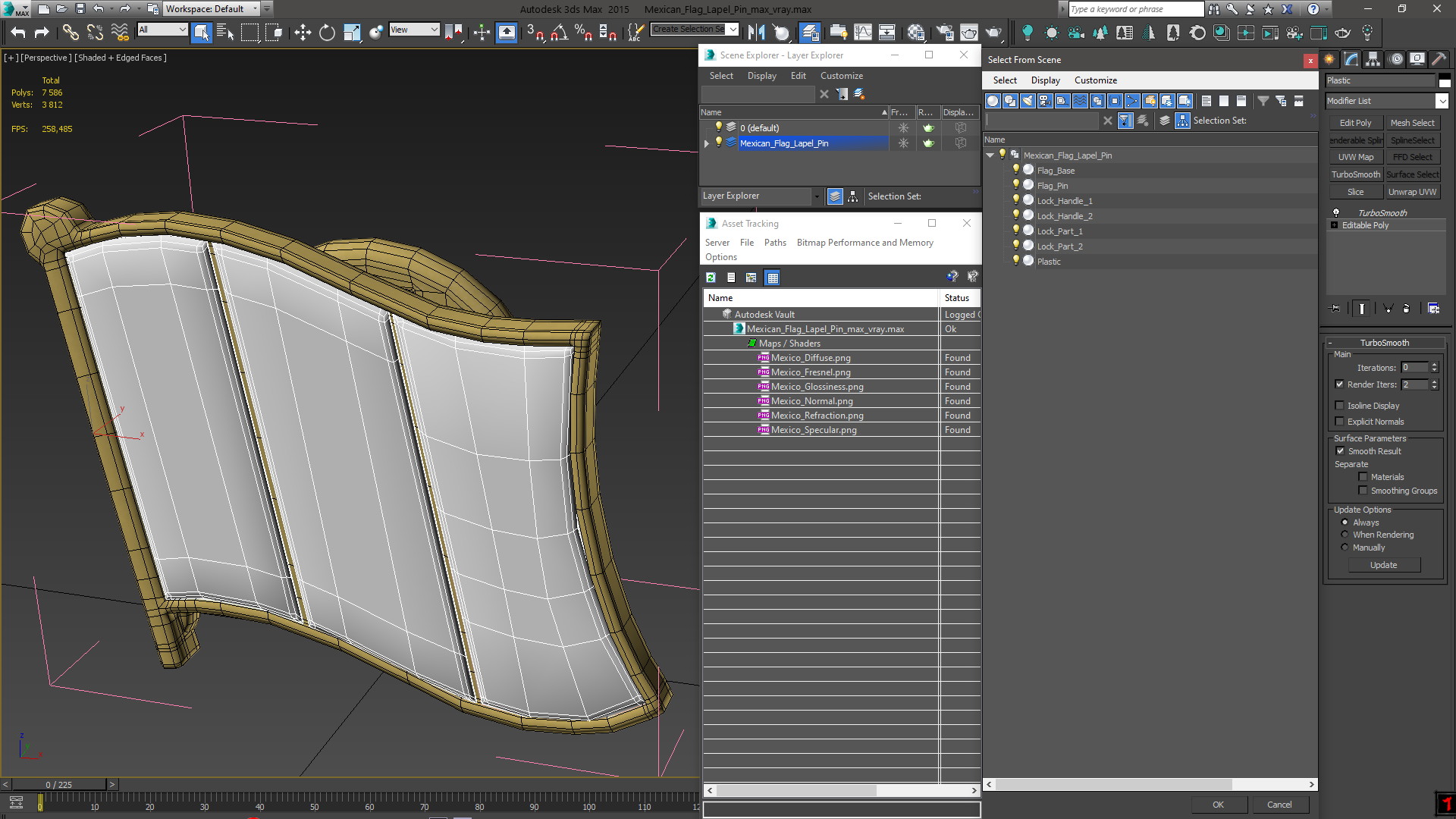Uncheck the Smooth Result checkbox
This screenshot has width=1456, height=819.
pos(1340,451)
